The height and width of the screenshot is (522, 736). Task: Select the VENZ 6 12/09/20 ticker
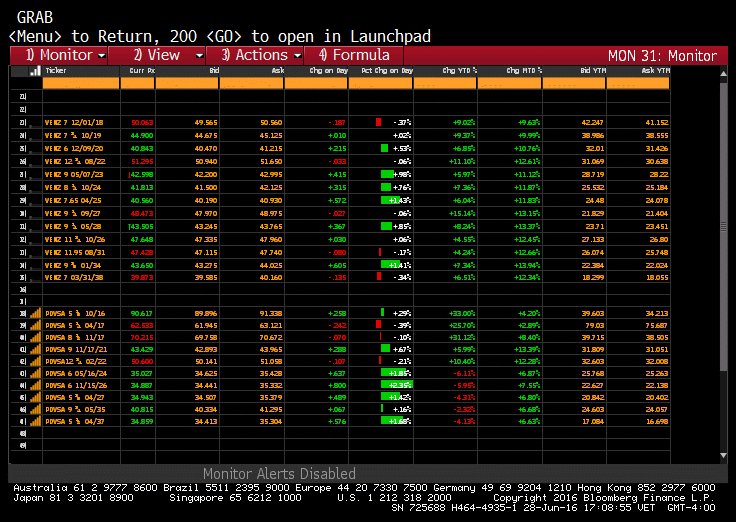74,148
